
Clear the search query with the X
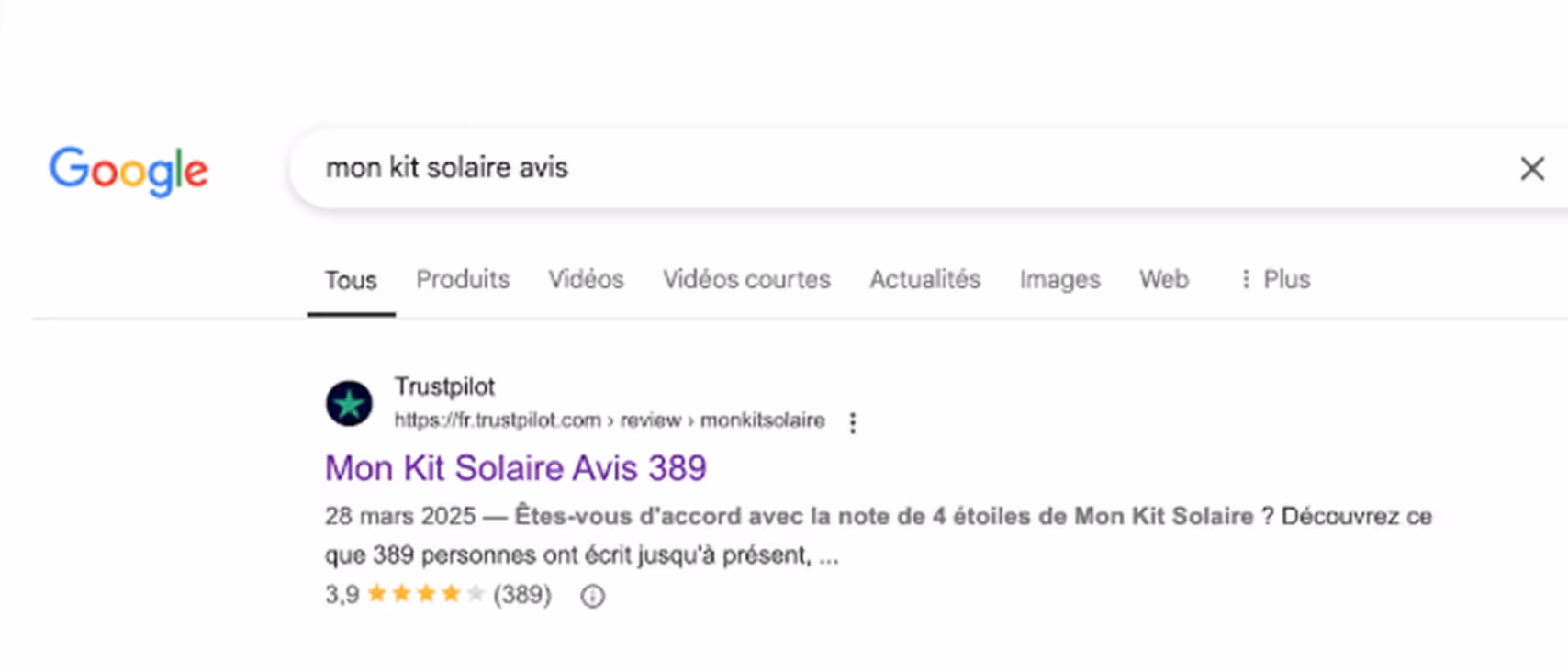1531,168
